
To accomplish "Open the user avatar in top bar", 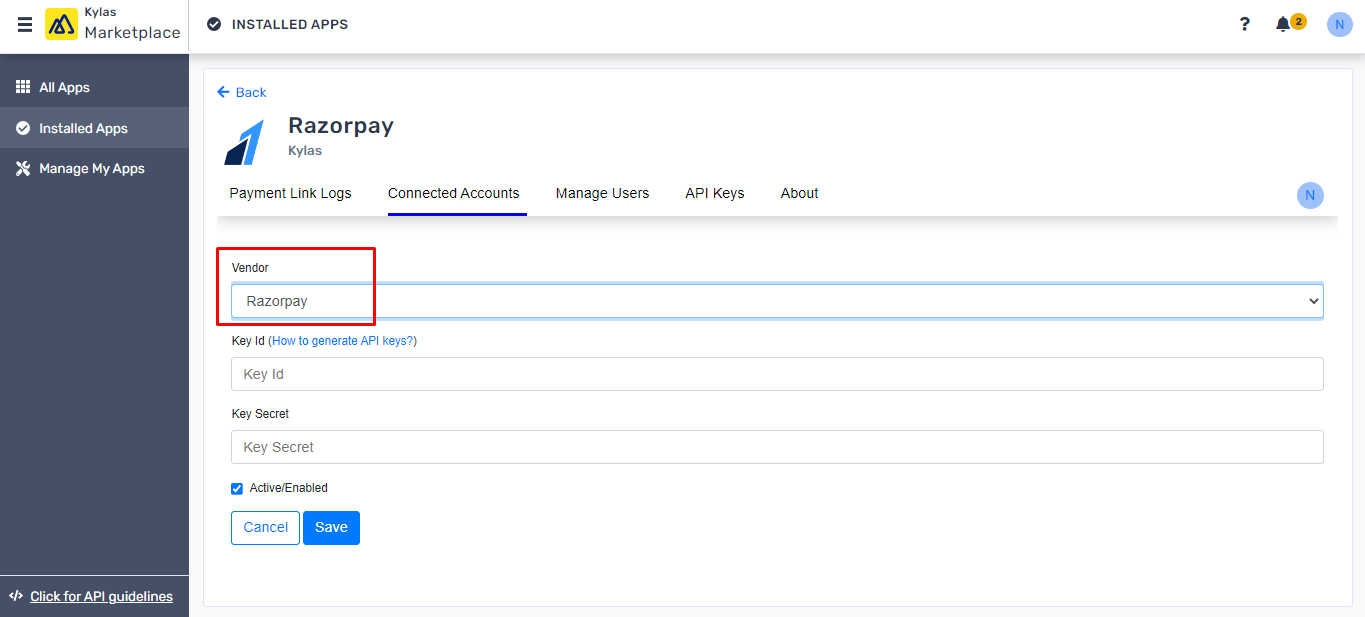I will [1340, 24].
